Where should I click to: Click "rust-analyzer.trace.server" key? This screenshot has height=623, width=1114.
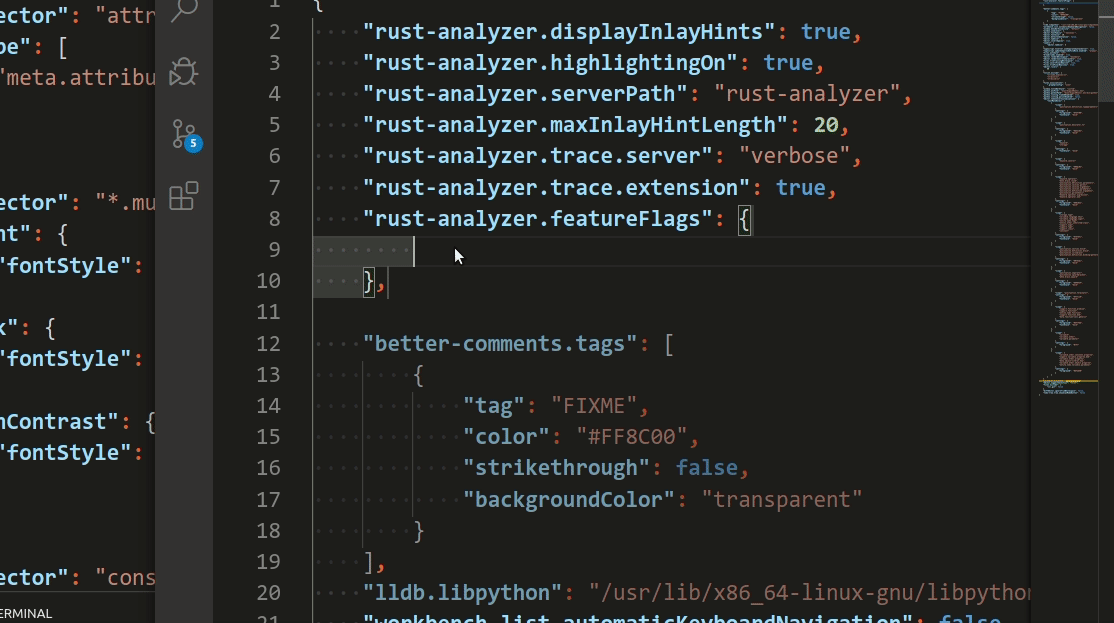[x=537, y=156]
